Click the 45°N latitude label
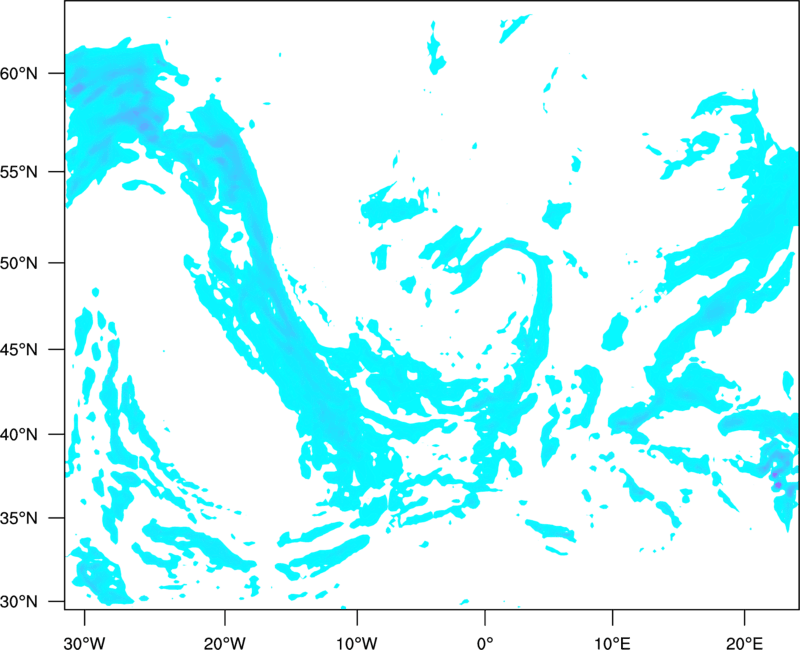This screenshot has width=800, height=650. point(19,349)
